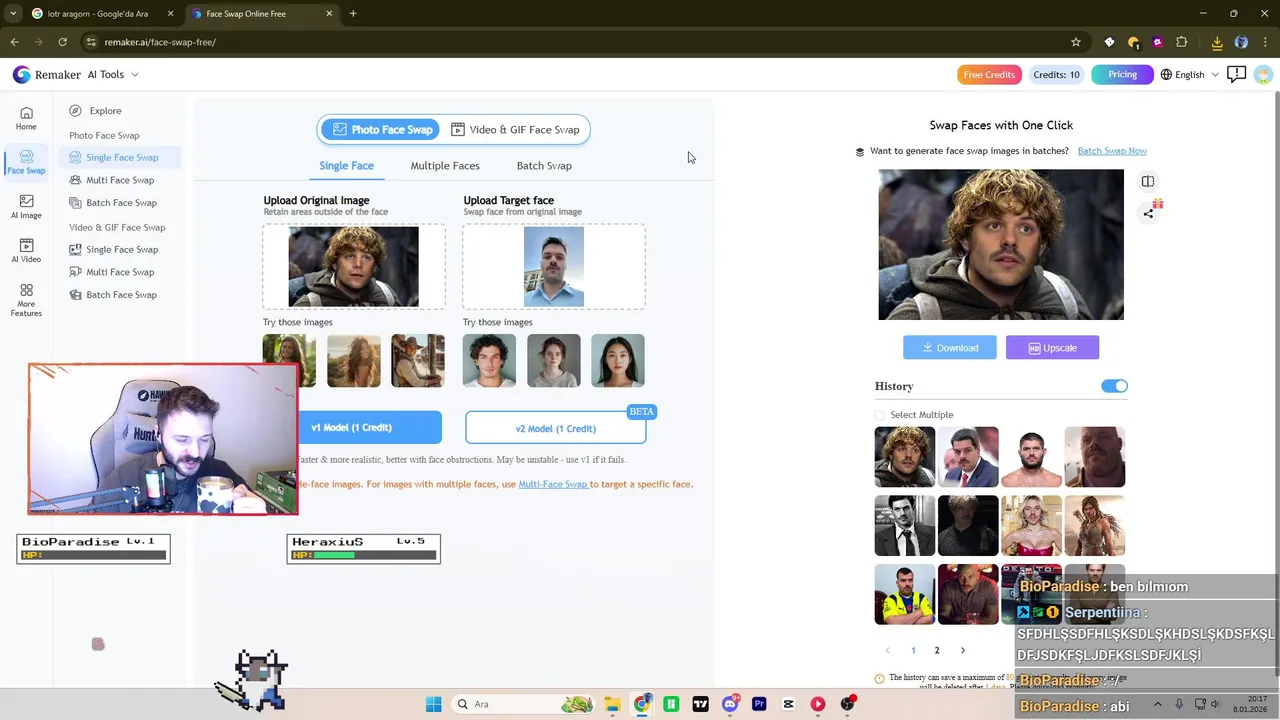Click the Explore compass icon
The image size is (1280, 720).
tap(75, 111)
